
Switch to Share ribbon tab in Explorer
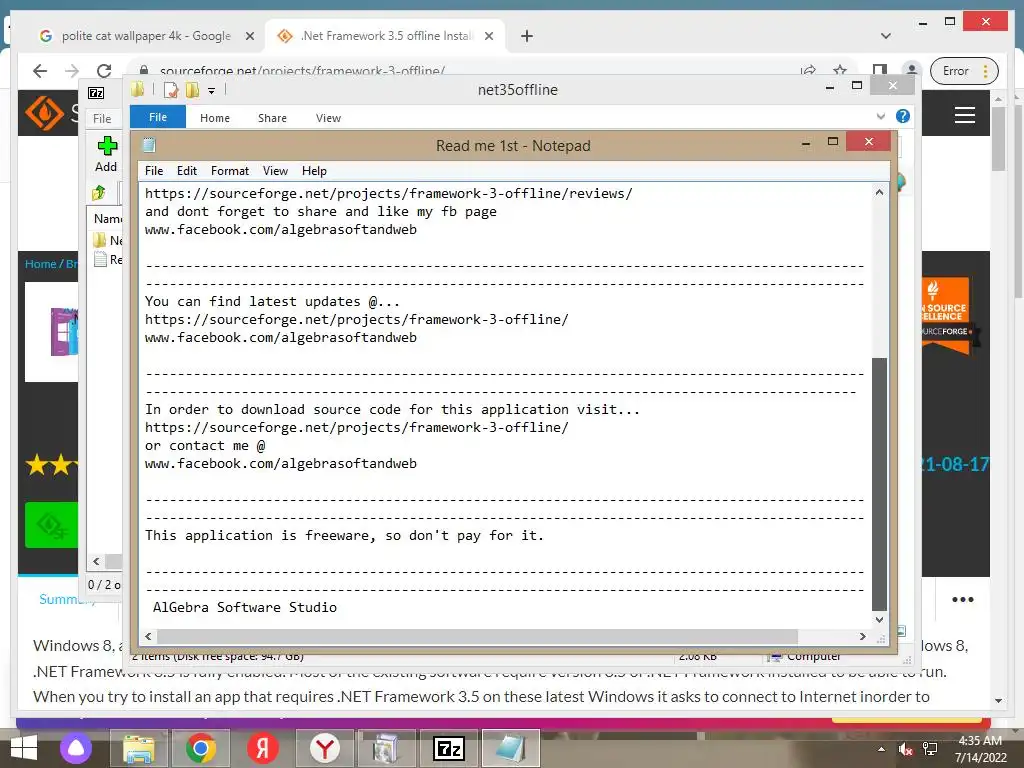click(272, 118)
